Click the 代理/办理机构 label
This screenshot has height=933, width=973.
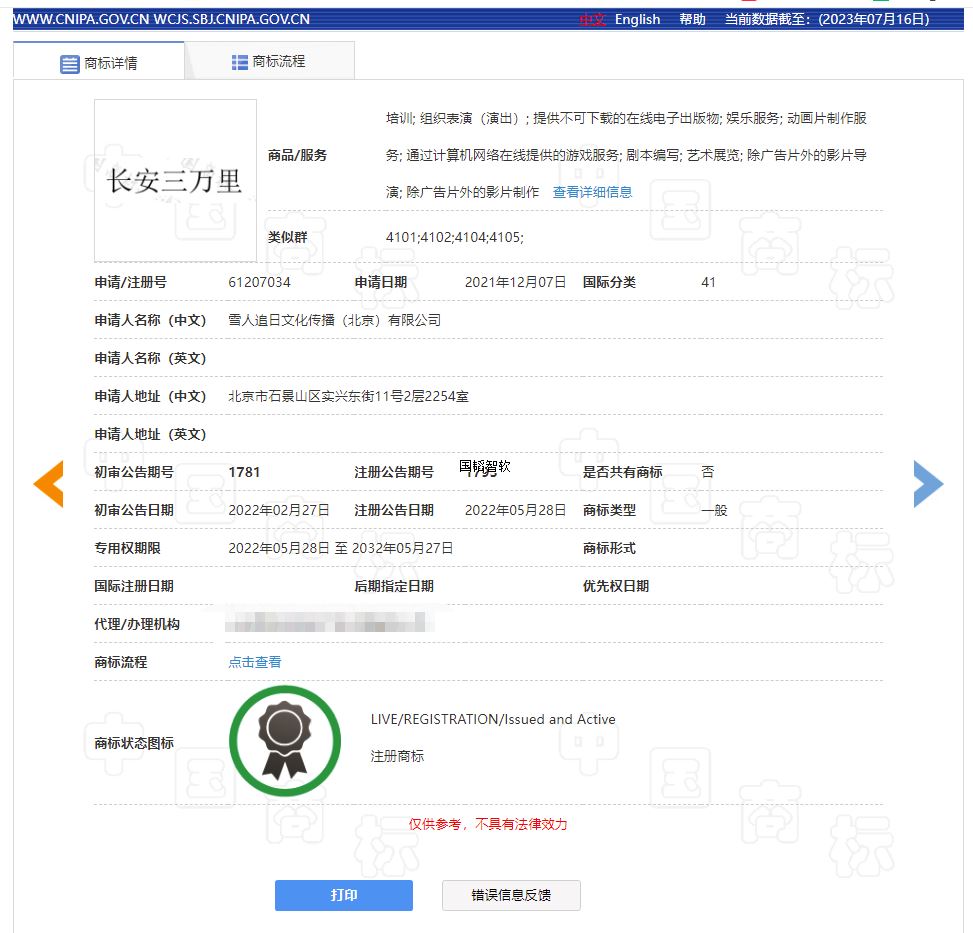pos(137,624)
